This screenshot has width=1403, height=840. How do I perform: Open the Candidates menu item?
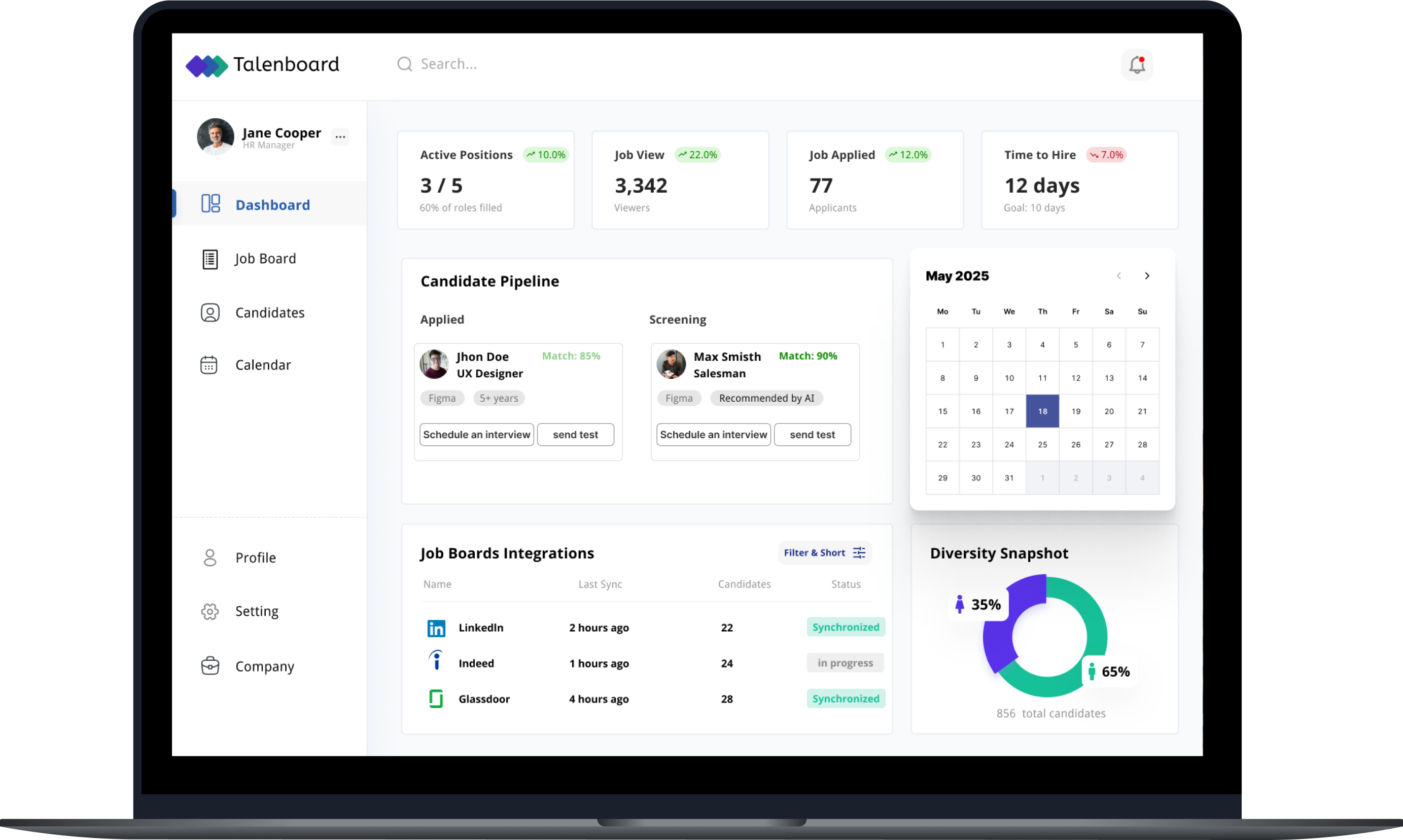coord(269,312)
